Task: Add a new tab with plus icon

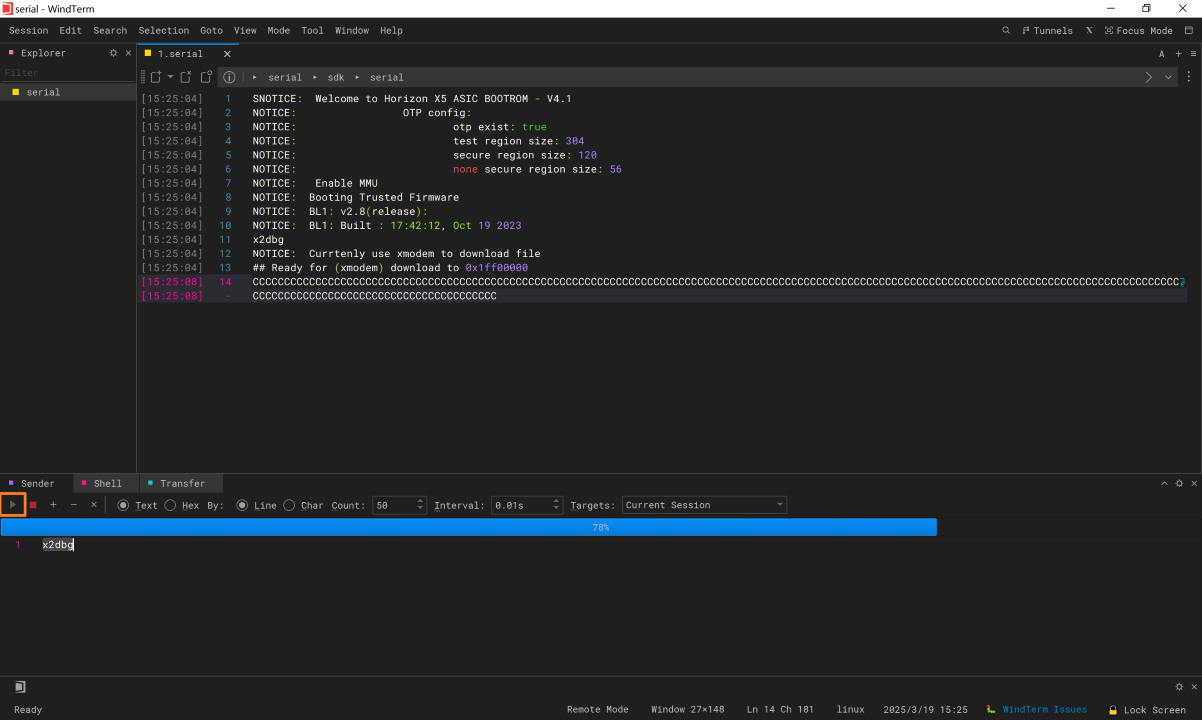Action: (1178, 54)
